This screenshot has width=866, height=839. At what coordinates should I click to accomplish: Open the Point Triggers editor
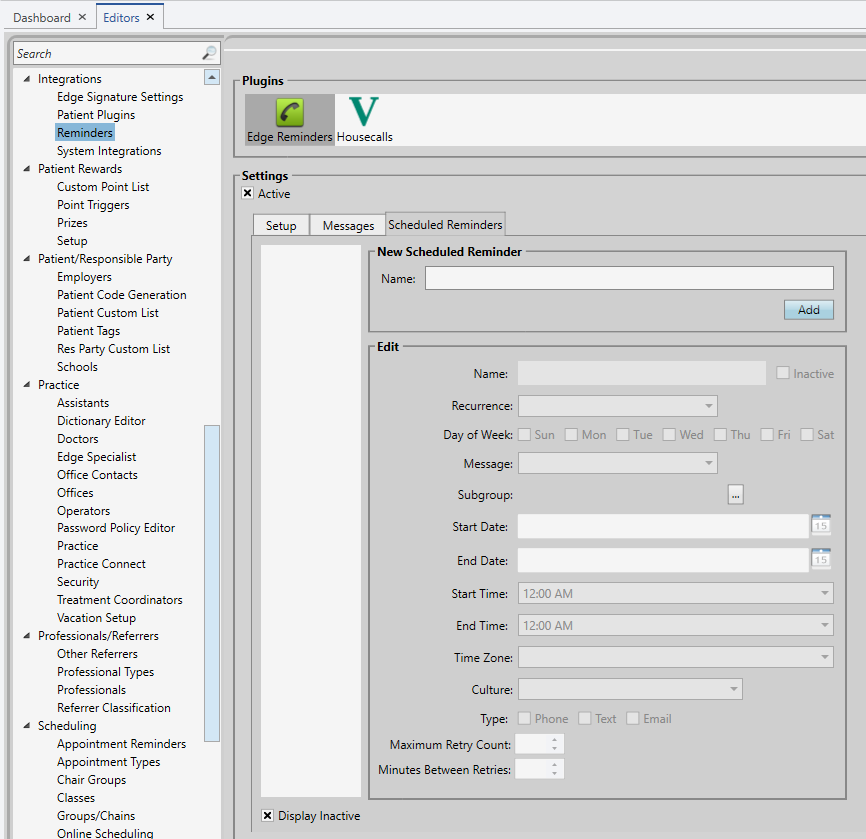[x=93, y=205]
